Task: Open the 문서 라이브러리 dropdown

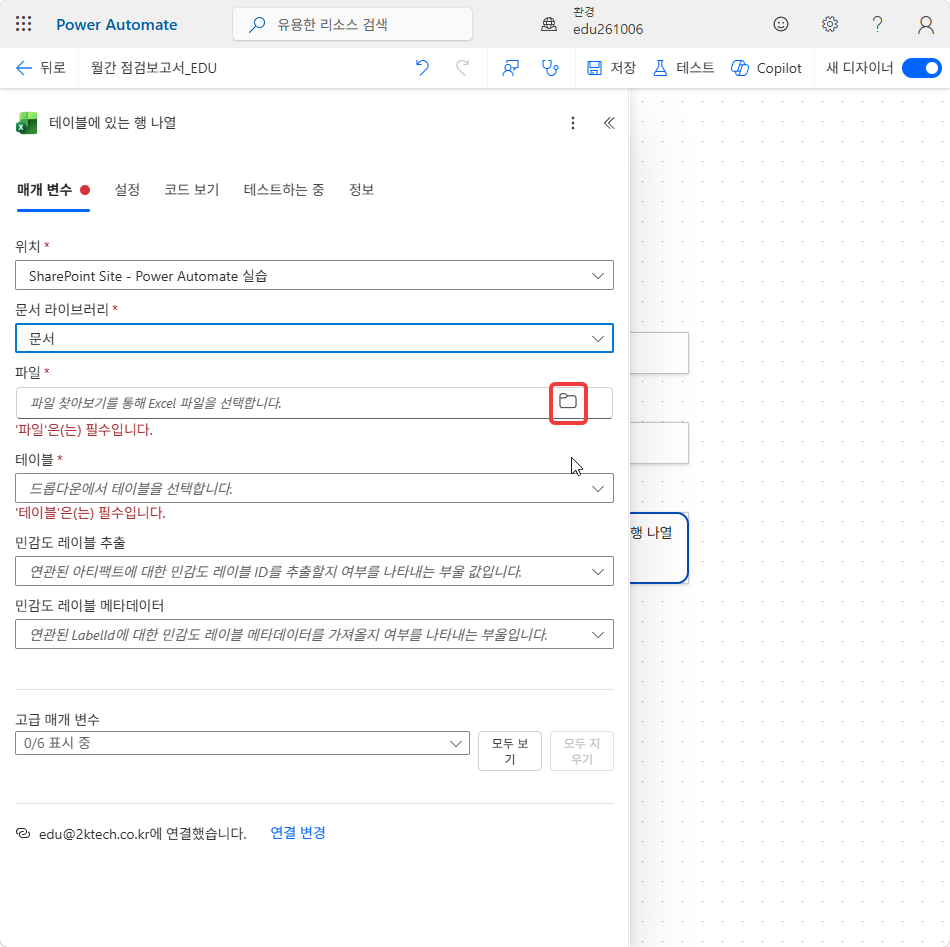Action: 314,338
